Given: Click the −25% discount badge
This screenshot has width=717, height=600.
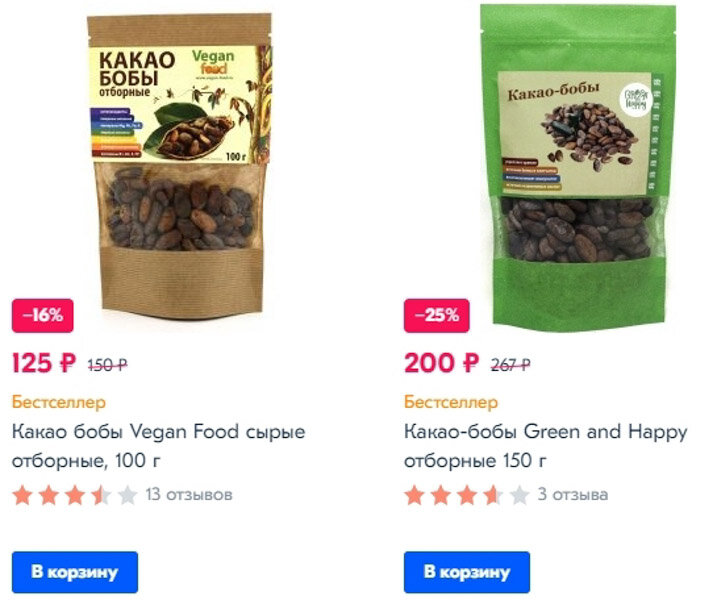Looking at the screenshot, I should pos(437,316).
